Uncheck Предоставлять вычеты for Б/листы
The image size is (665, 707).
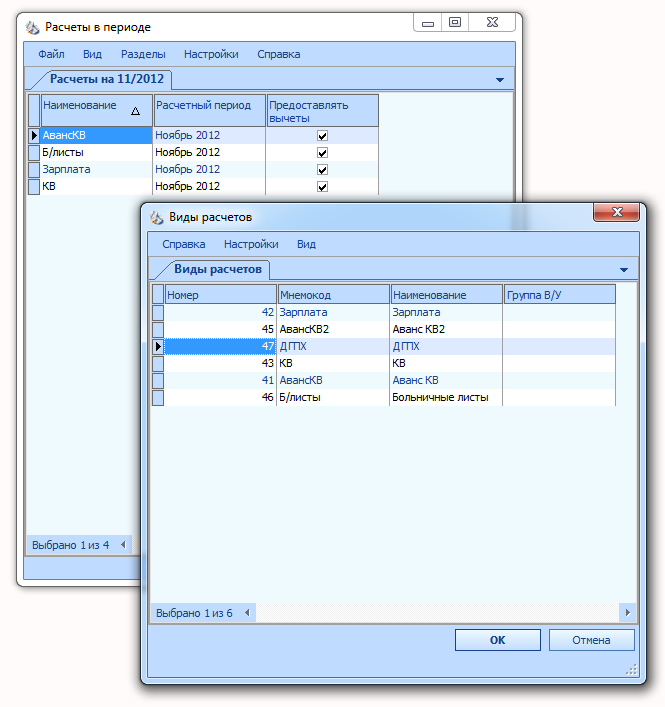[x=322, y=153]
